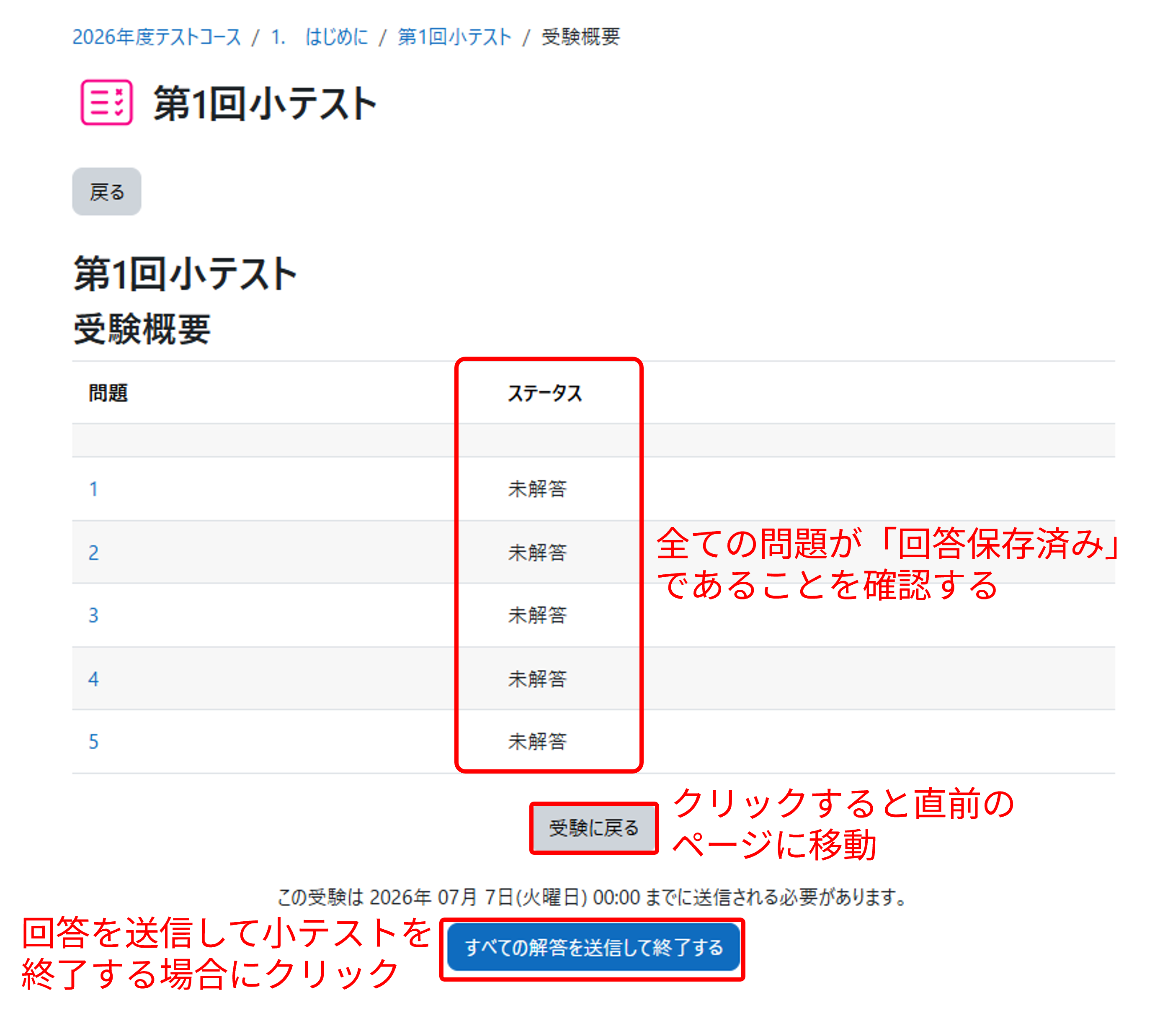Click the ステータス column header
The width and height of the screenshot is (1160, 1036).
click(545, 393)
